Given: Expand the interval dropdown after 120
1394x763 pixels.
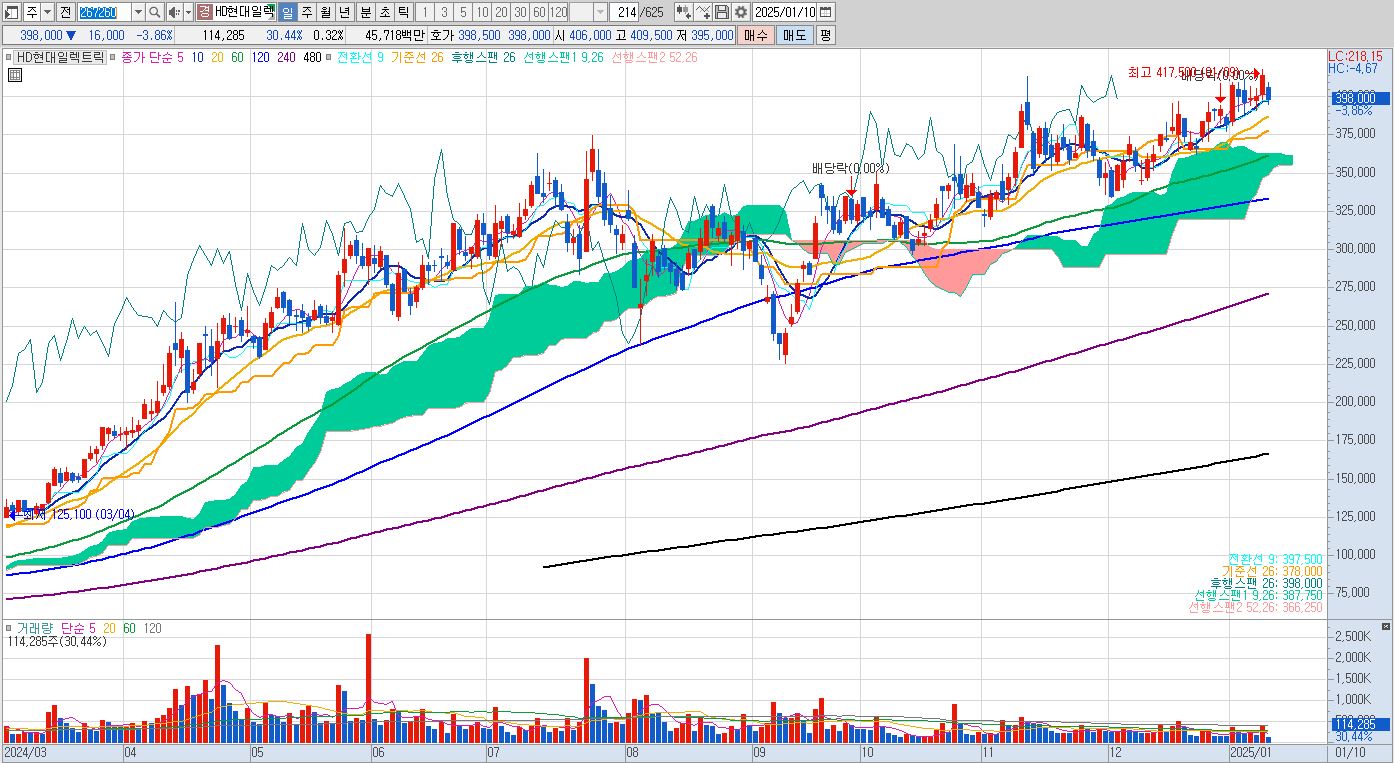Looking at the screenshot, I should pyautogui.click(x=600, y=12).
